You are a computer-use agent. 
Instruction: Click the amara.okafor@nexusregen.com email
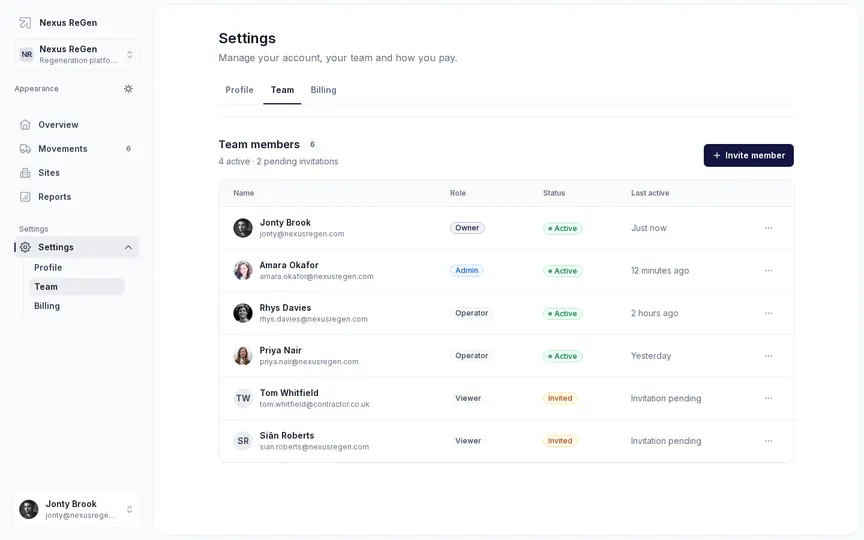click(x=316, y=277)
